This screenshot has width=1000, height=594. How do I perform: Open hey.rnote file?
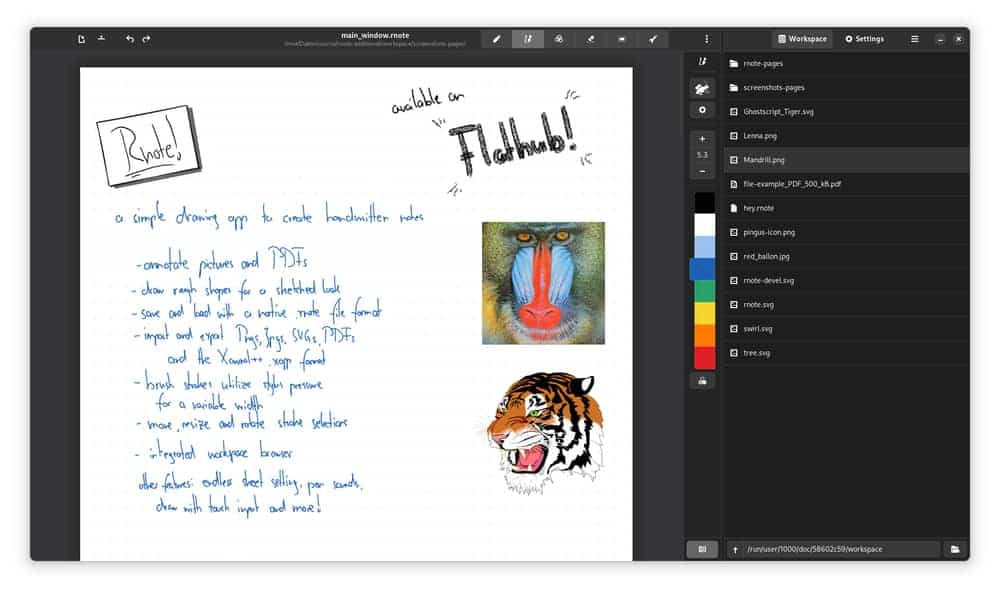[846, 208]
